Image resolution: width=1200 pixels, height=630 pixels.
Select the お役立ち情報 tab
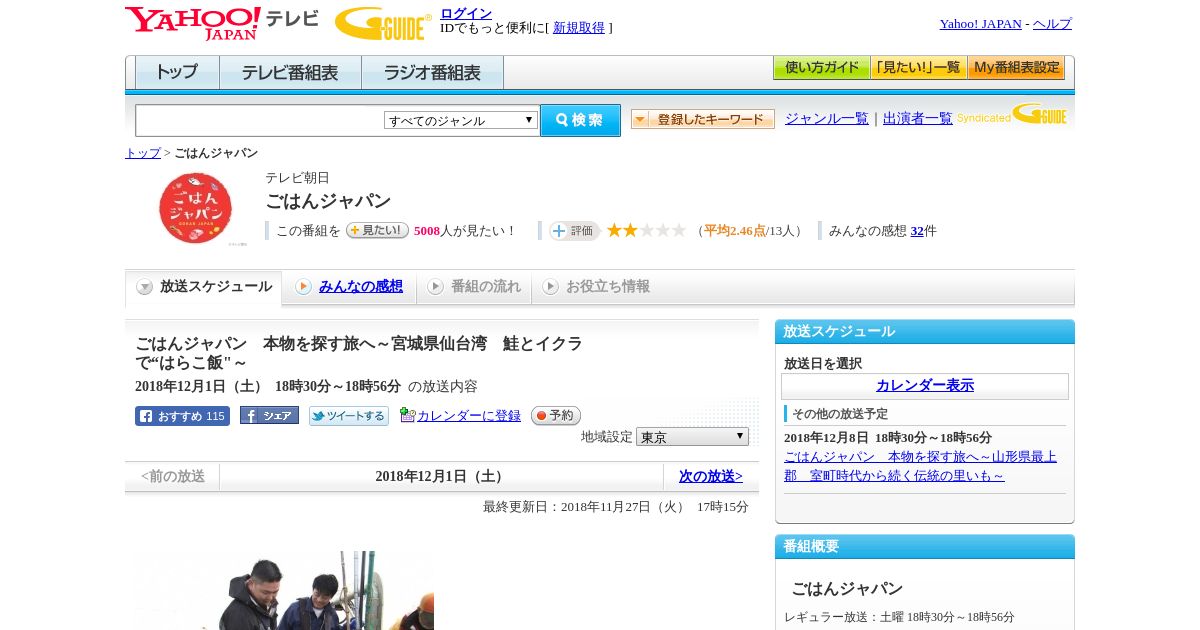point(596,287)
